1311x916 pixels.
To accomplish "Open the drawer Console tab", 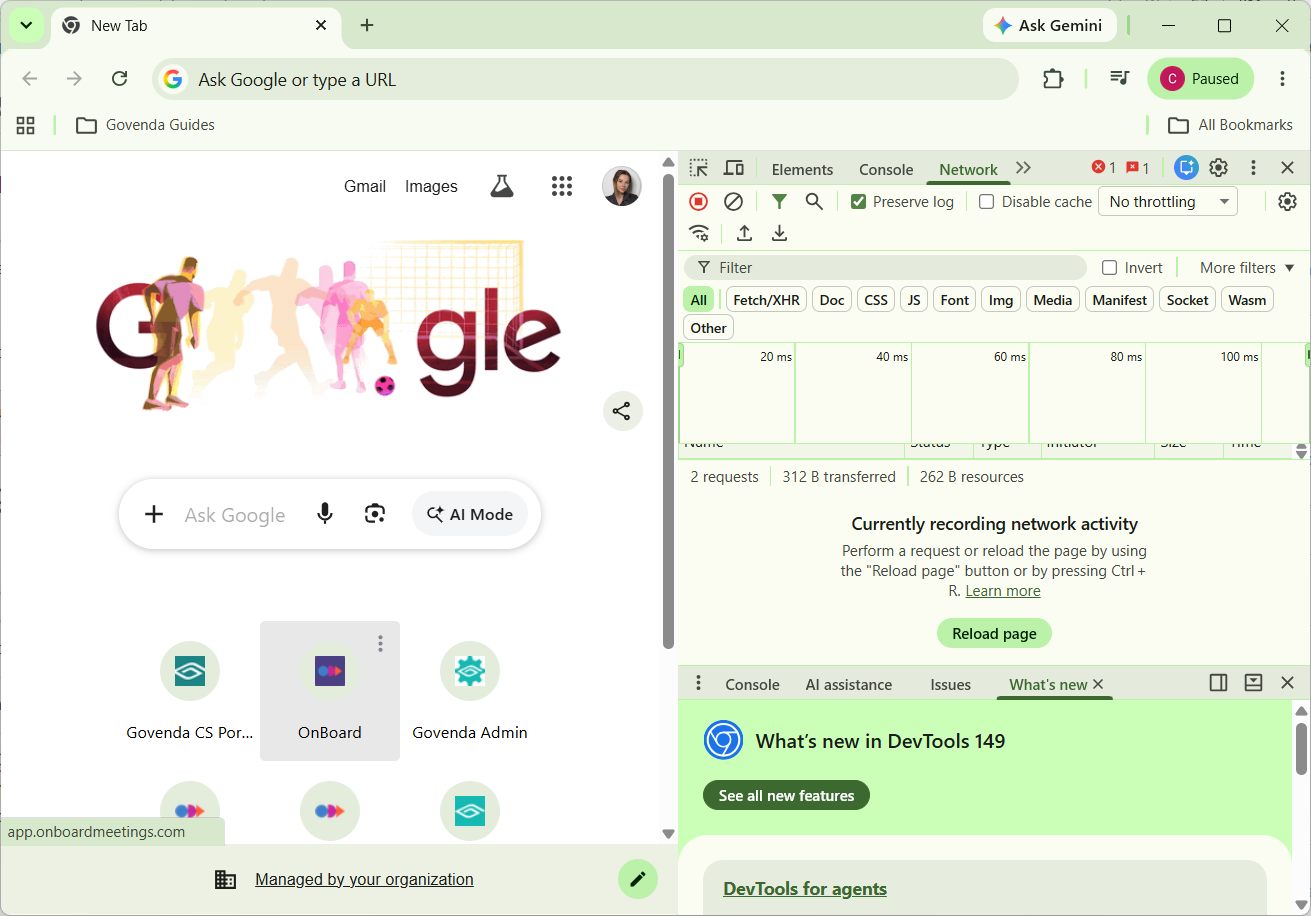I will coord(752,685).
